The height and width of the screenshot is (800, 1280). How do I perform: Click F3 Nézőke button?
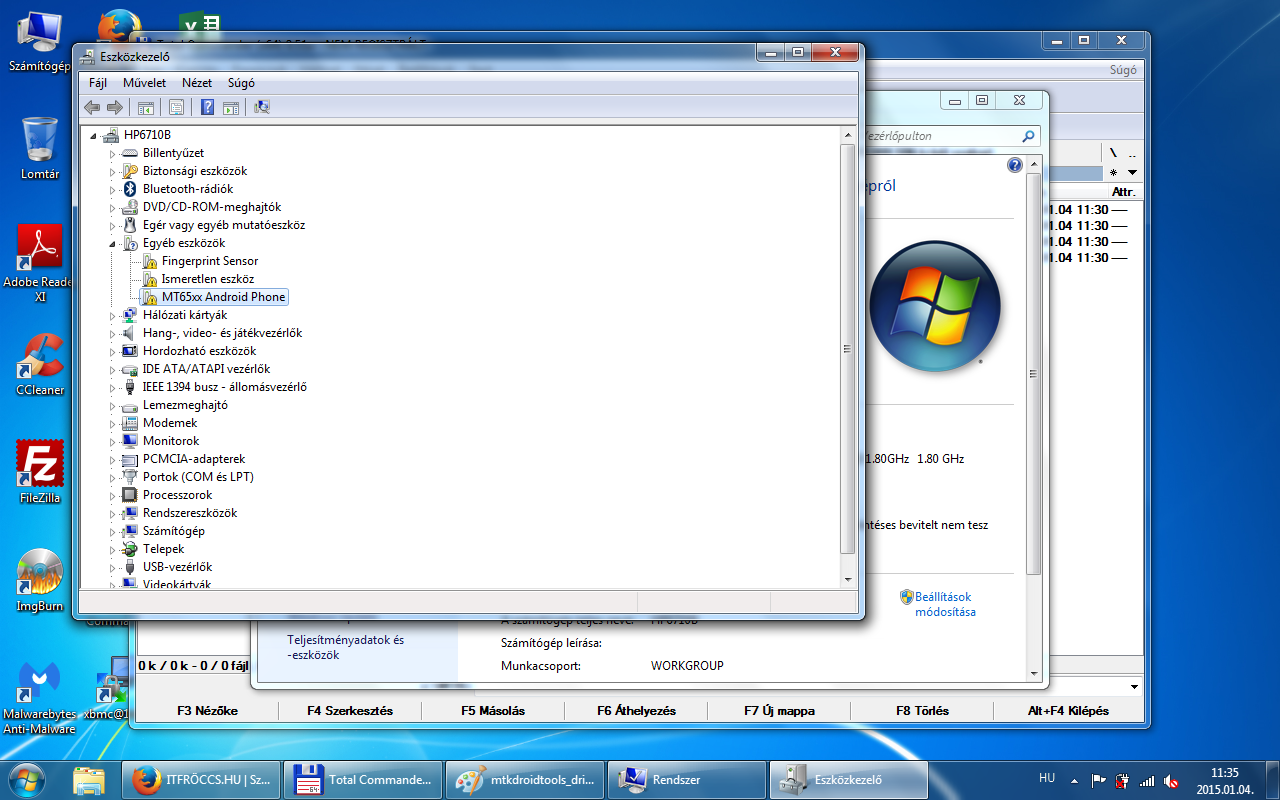pyautogui.click(x=207, y=710)
